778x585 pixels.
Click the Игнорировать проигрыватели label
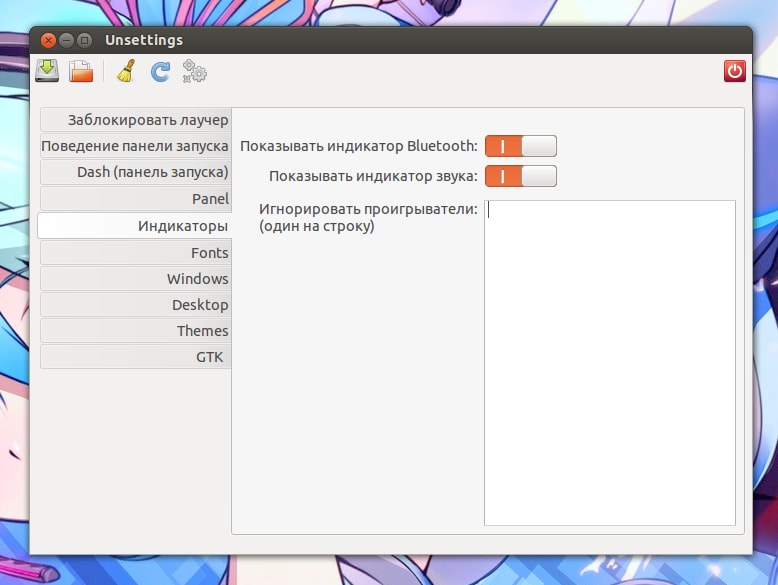(368, 217)
